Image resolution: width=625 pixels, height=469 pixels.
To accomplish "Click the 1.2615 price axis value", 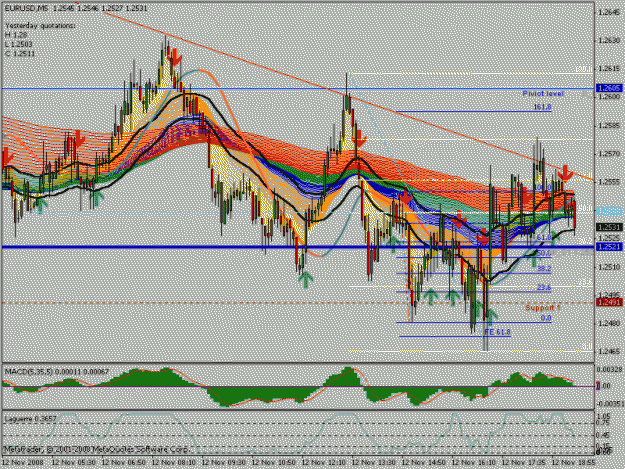I will [x=609, y=69].
